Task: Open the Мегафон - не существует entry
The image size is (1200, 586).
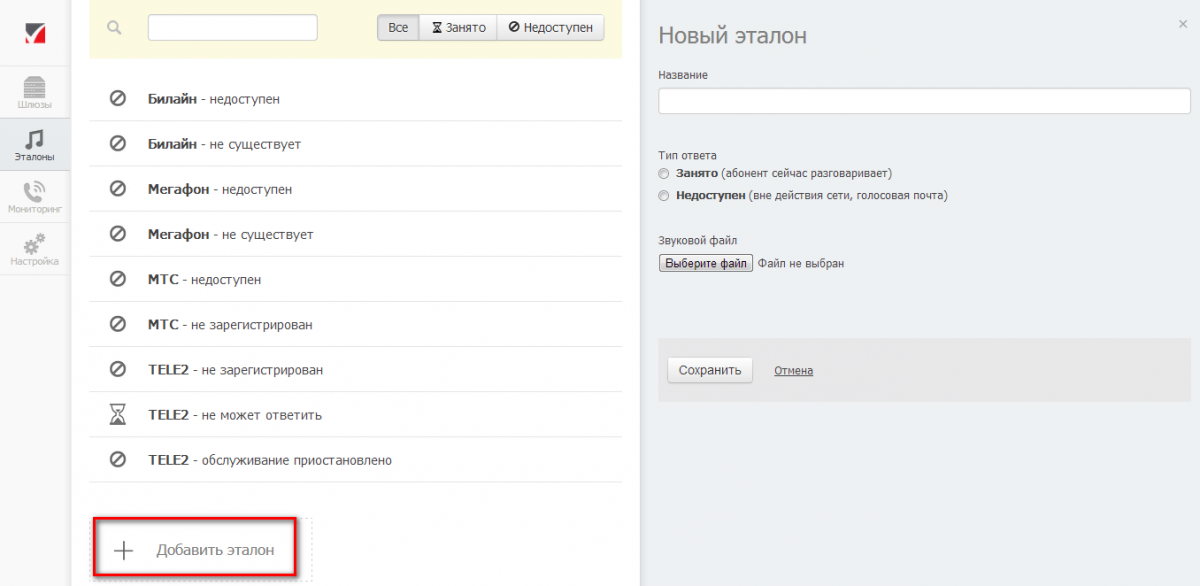Action: tap(230, 235)
